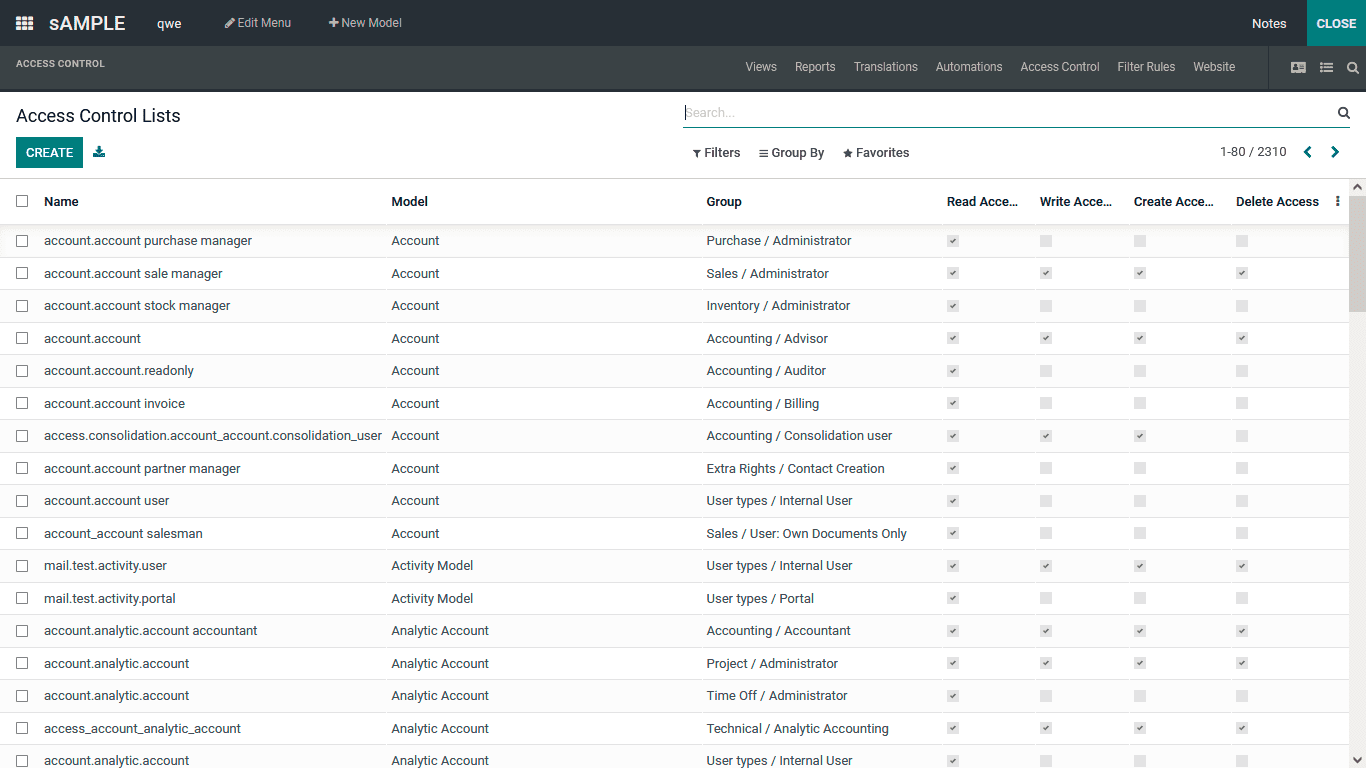The width and height of the screenshot is (1366, 768).
Task: Click the magnifier inside the Search bar
Action: click(1343, 112)
